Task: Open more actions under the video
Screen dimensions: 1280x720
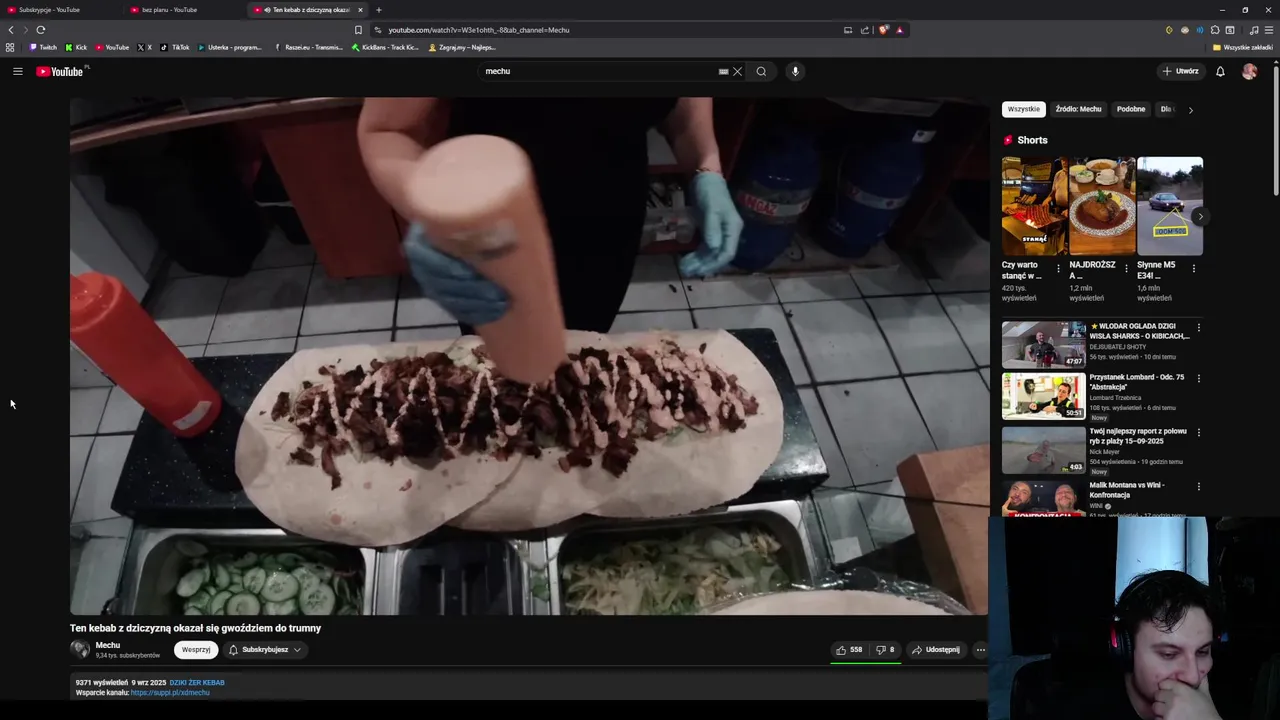Action: pyautogui.click(x=980, y=650)
